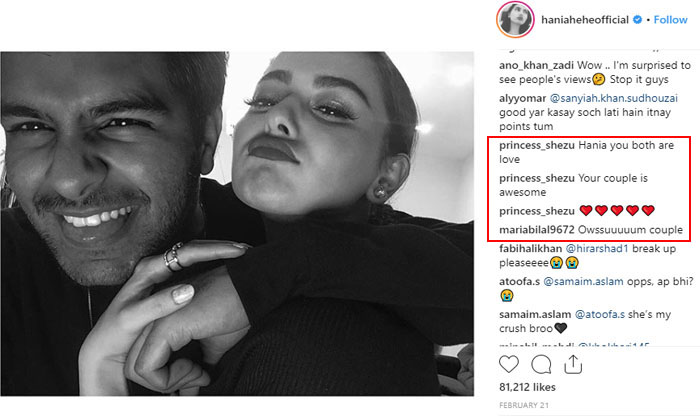Follow haniaheheofficial
The width and height of the screenshot is (700, 420).
click(671, 19)
